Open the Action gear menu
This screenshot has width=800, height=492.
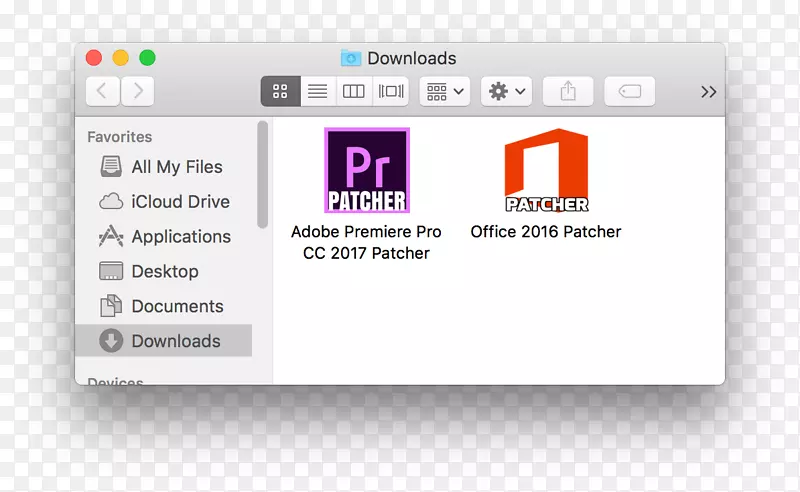(506, 91)
